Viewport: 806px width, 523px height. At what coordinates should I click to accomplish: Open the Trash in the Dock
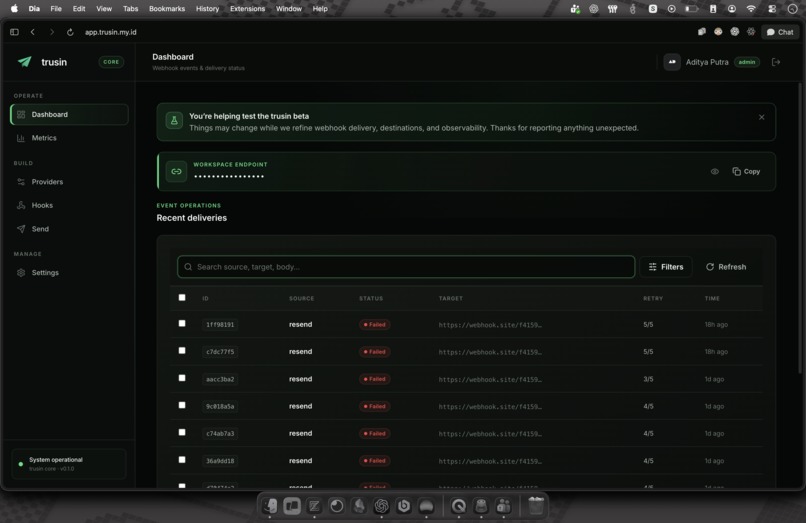pos(536,506)
